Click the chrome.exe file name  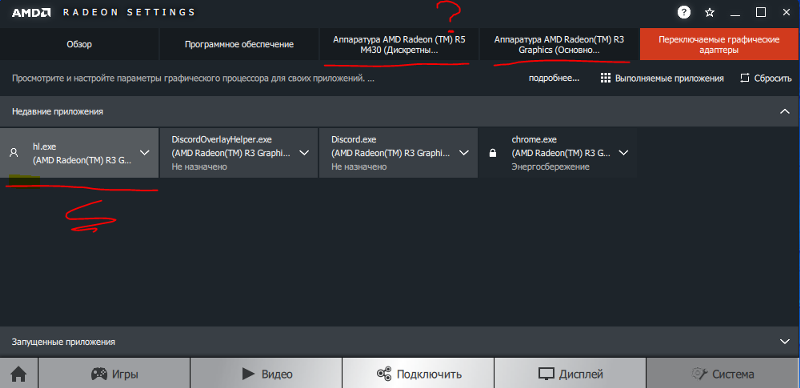click(x=534, y=139)
